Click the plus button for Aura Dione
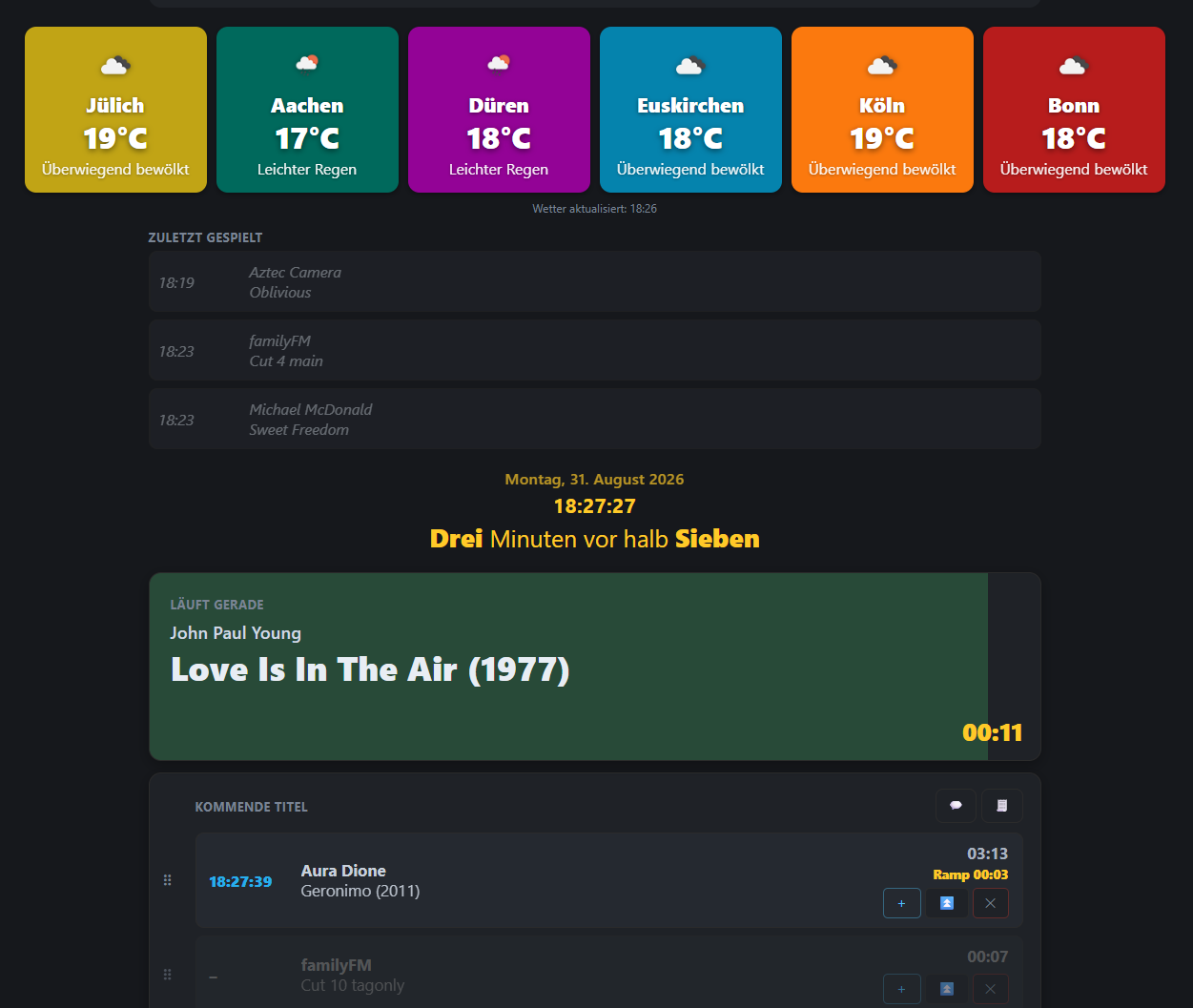Image resolution: width=1193 pixels, height=1008 pixels. tap(901, 903)
